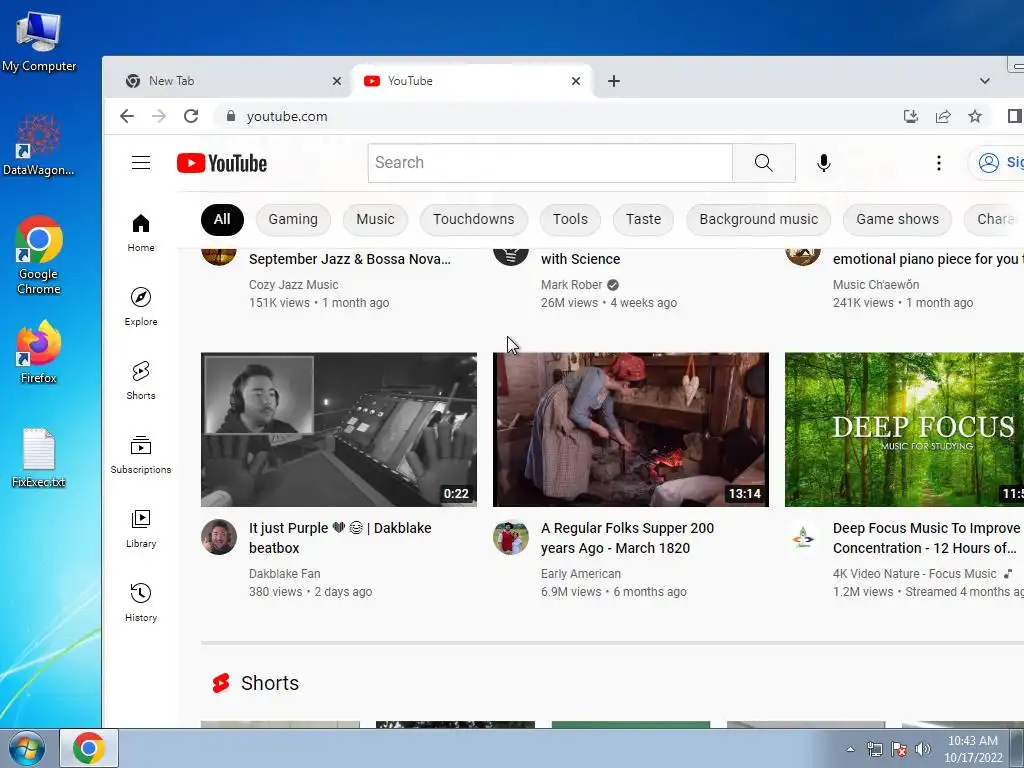Open YouTube settings three-dot menu
This screenshot has width=1024, height=768.
pyautogui.click(x=938, y=163)
